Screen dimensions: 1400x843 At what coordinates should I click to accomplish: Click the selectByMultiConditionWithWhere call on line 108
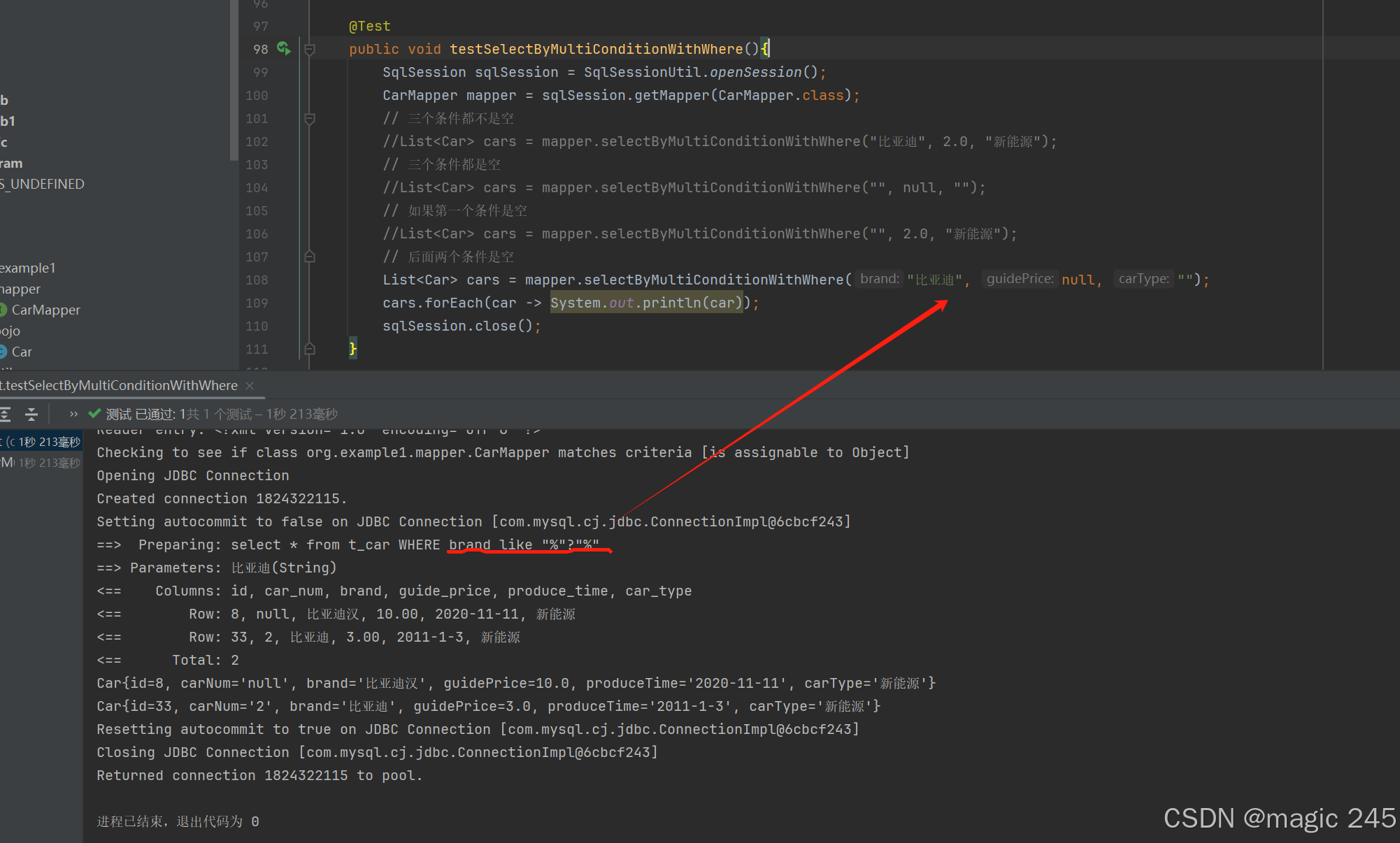click(x=713, y=280)
